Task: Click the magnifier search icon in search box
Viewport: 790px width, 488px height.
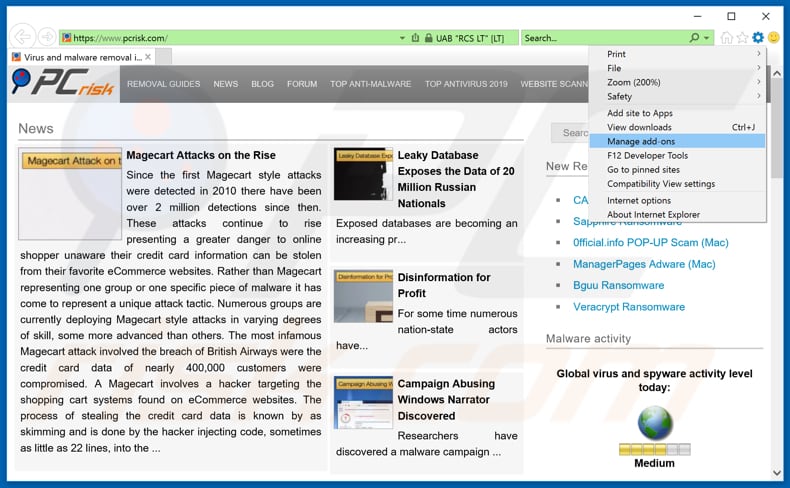Action: 694,37
